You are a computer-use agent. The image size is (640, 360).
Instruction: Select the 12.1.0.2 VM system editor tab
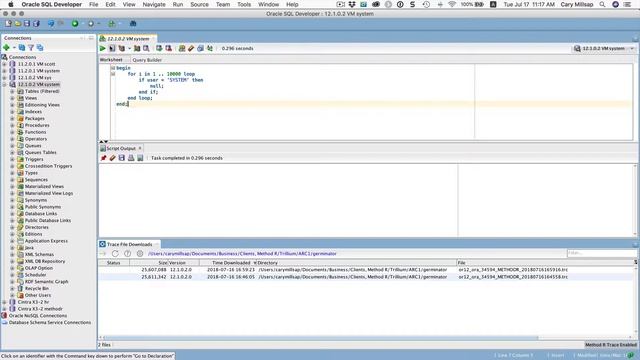128,39
